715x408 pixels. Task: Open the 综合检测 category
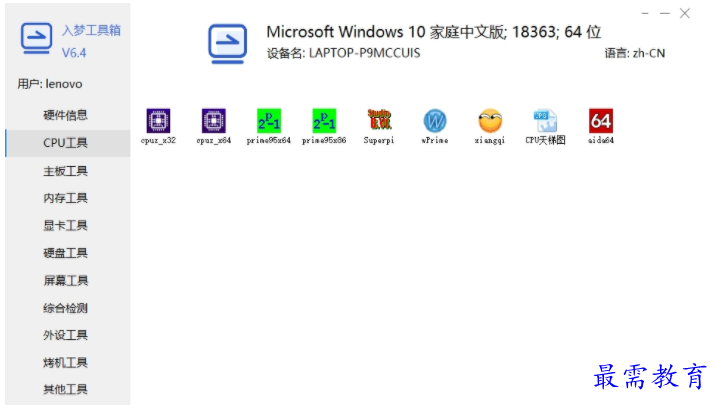(65, 308)
